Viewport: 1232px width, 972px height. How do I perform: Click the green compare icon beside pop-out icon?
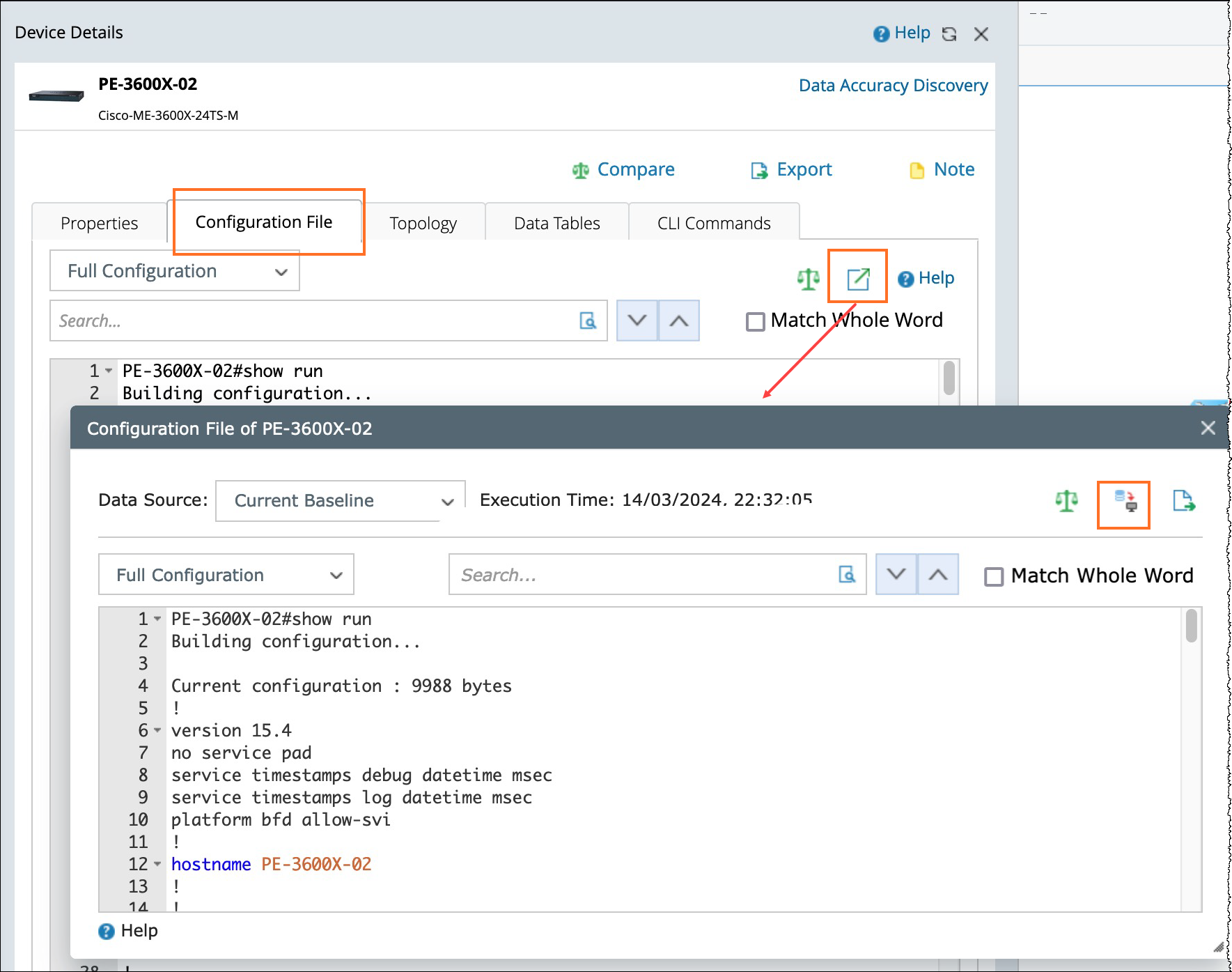[x=808, y=279]
